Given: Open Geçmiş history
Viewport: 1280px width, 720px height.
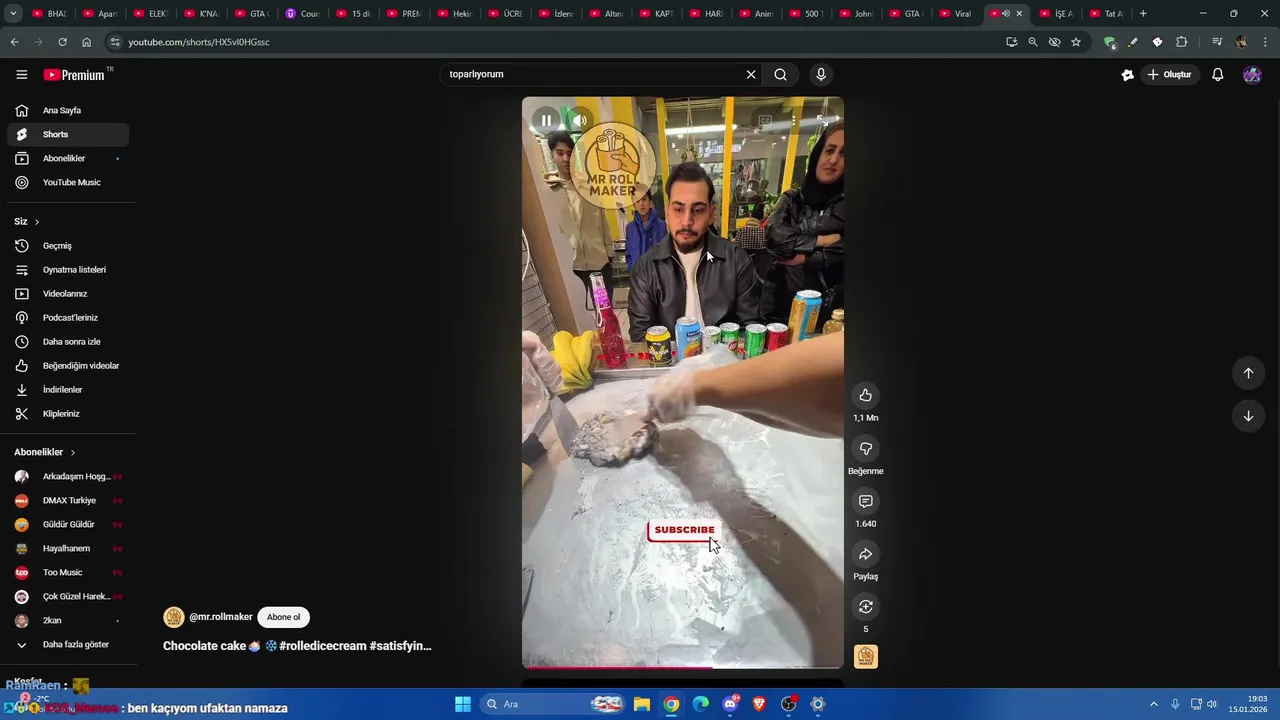Looking at the screenshot, I should [x=68, y=246].
